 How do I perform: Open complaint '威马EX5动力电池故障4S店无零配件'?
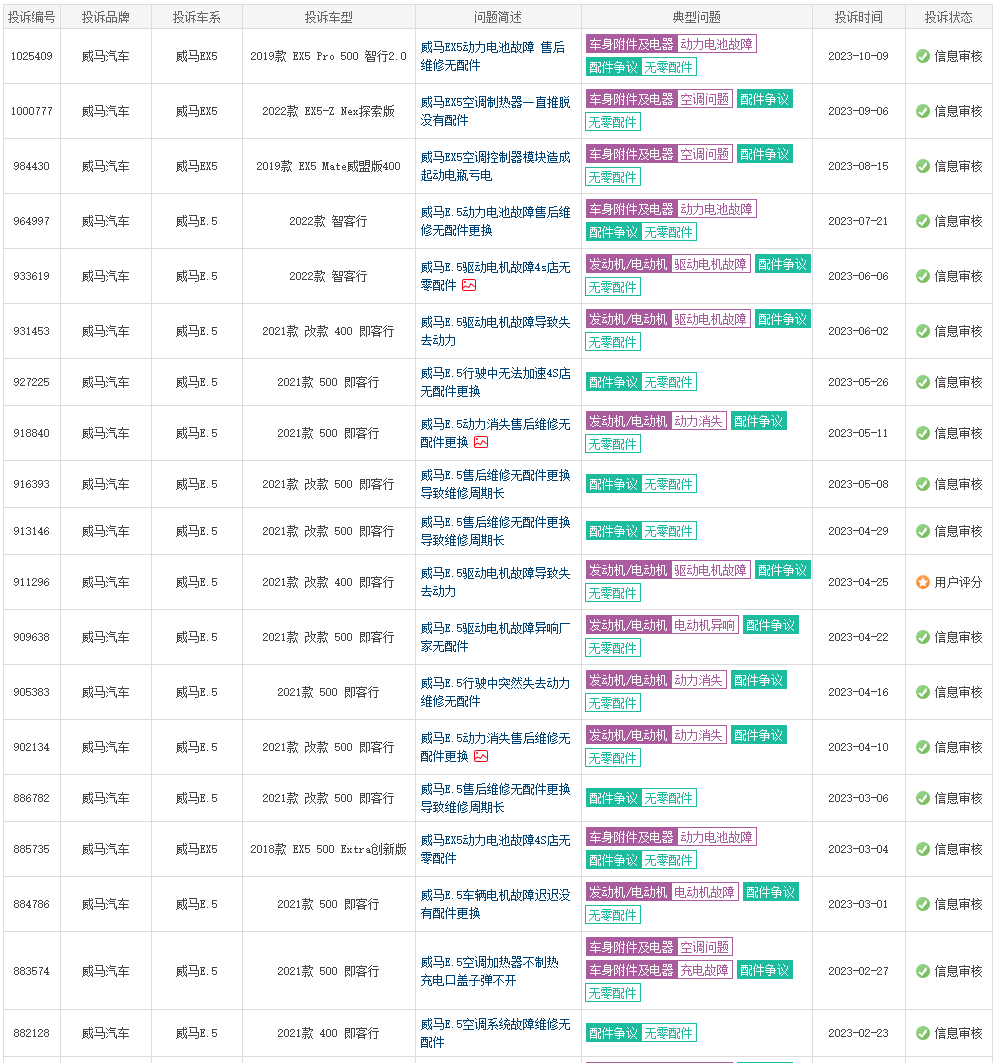pos(495,849)
